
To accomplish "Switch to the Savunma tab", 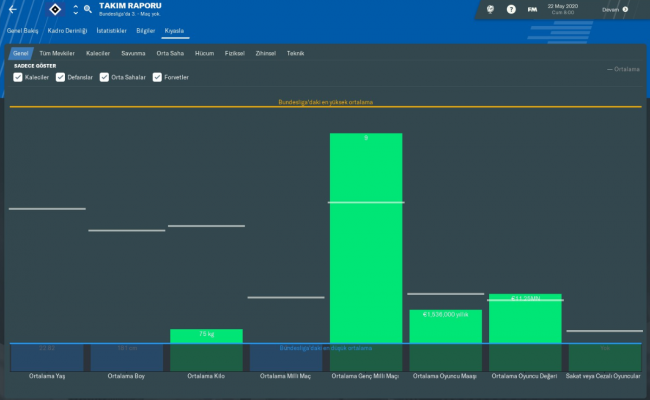I will pos(133,52).
